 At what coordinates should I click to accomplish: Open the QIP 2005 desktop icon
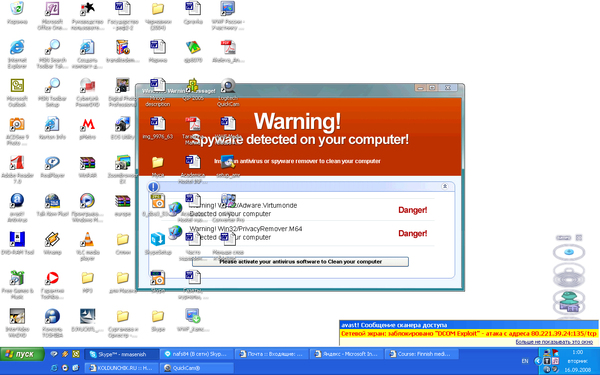pyautogui.click(x=193, y=86)
